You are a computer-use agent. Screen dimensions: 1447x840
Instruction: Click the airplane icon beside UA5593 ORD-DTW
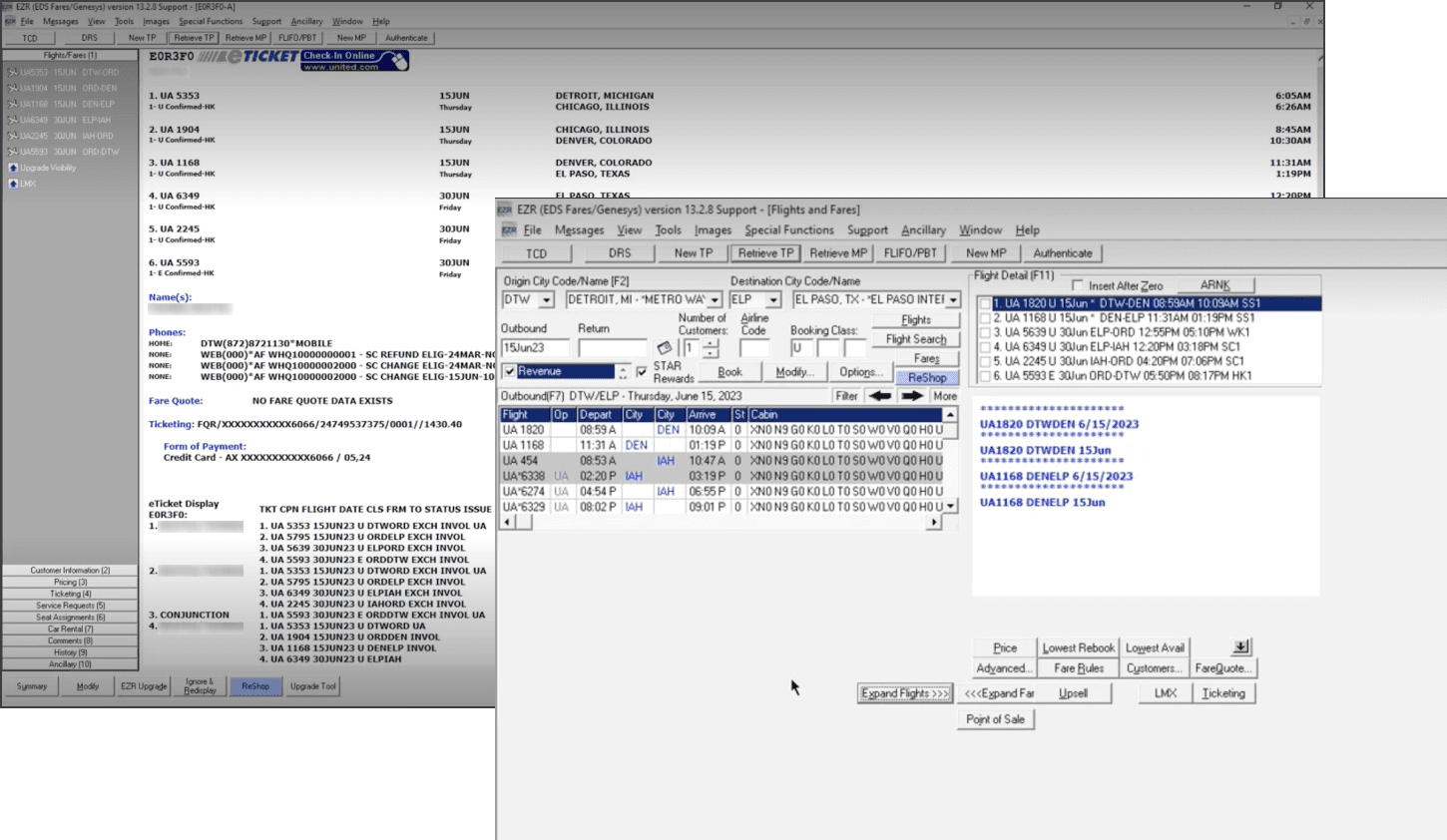pos(13,153)
